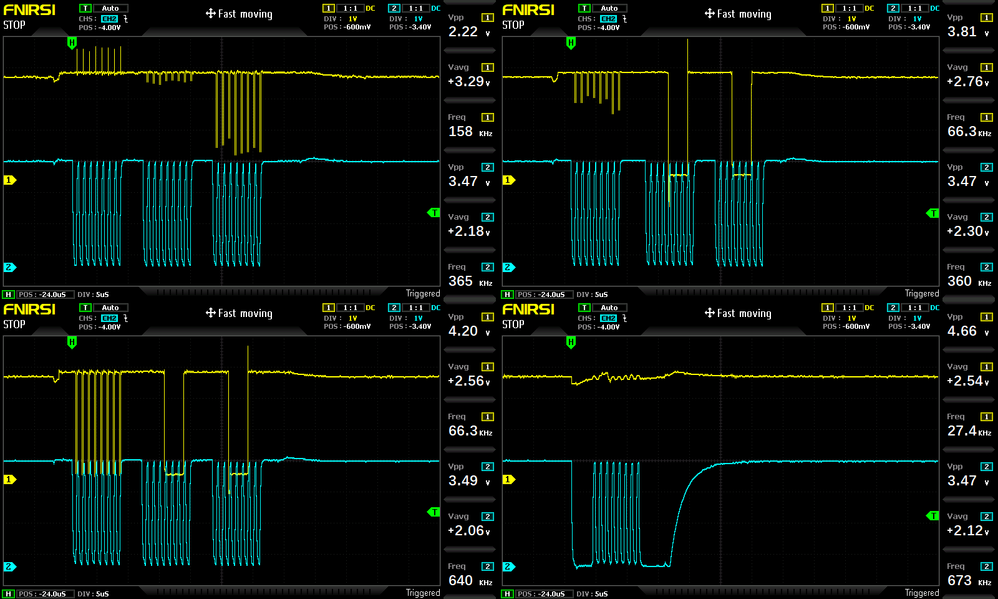Click yellow channel 1 badge in Vpp 3.81 V panel header
The image size is (998, 599).
pyautogui.click(x=827, y=8)
